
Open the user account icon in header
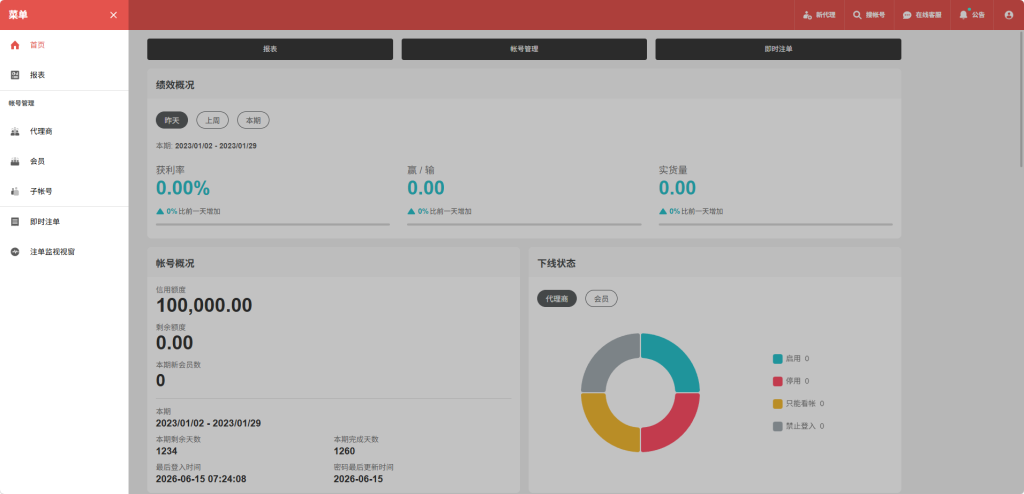coord(1008,15)
